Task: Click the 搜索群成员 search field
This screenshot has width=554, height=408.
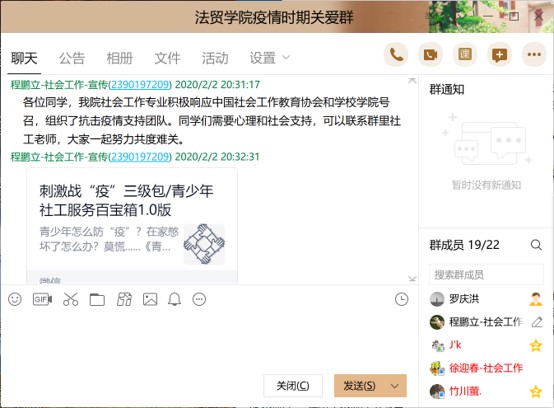Action: click(486, 274)
